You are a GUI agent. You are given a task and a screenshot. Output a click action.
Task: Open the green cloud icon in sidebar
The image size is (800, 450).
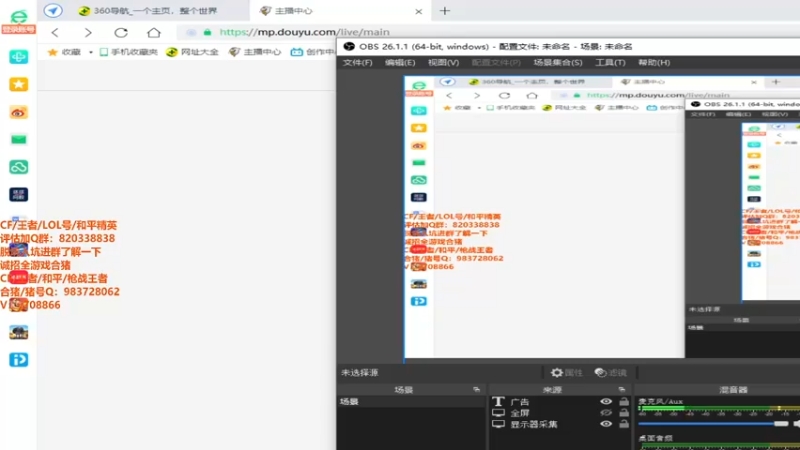tap(18, 167)
